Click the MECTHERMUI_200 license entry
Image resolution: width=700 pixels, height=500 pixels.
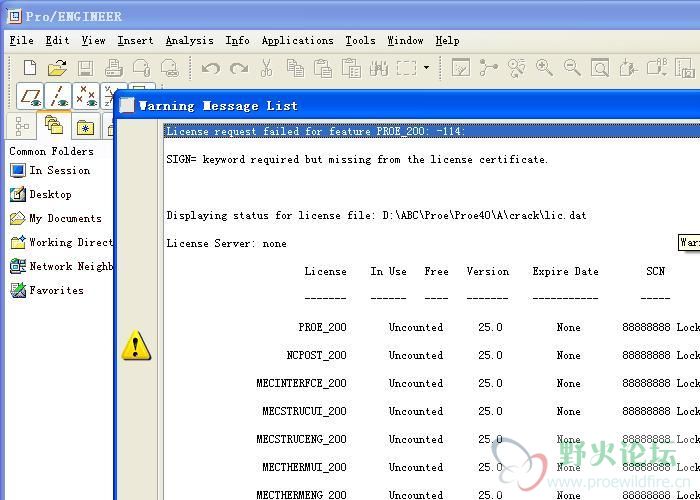point(304,467)
